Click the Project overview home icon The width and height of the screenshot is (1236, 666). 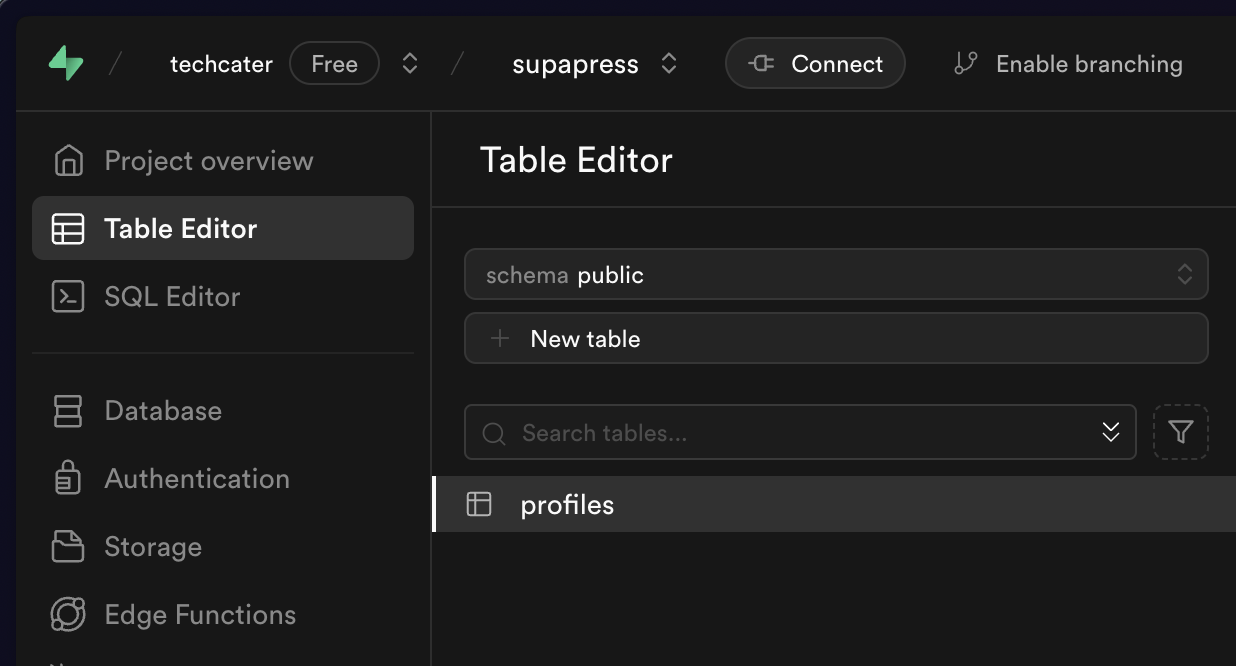67,160
